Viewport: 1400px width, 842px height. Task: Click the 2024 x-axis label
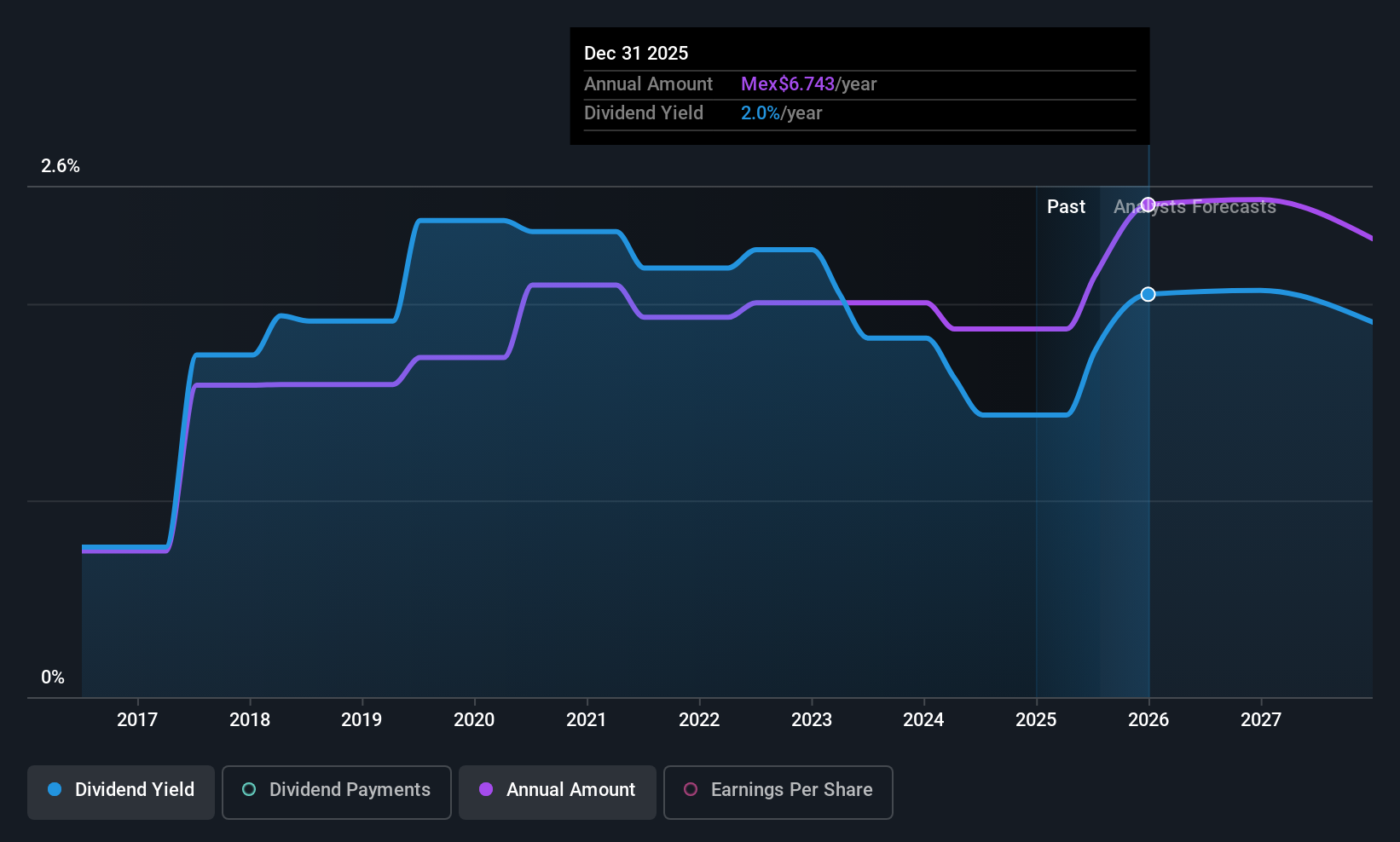(x=923, y=719)
